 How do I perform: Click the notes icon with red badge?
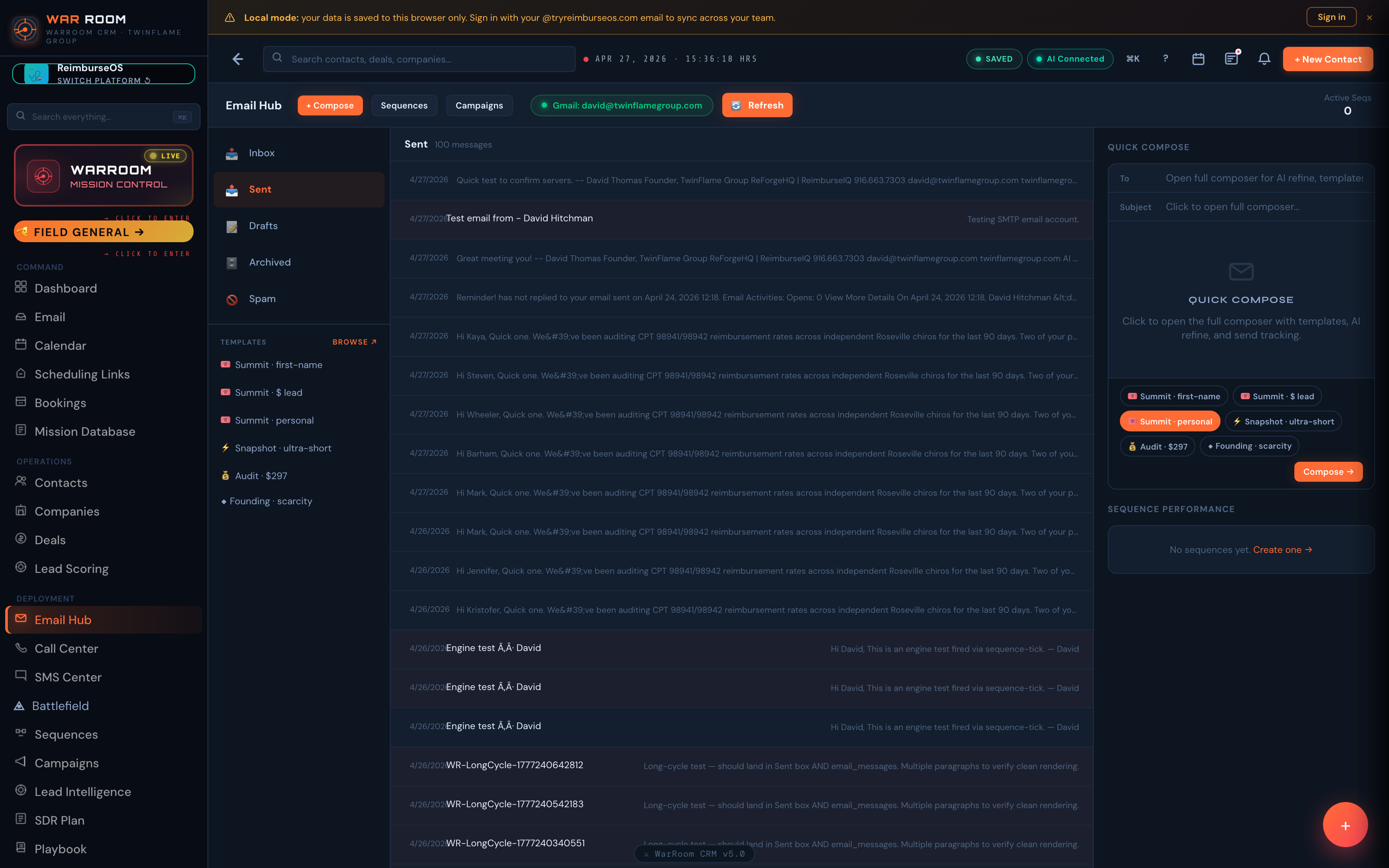(1232, 59)
